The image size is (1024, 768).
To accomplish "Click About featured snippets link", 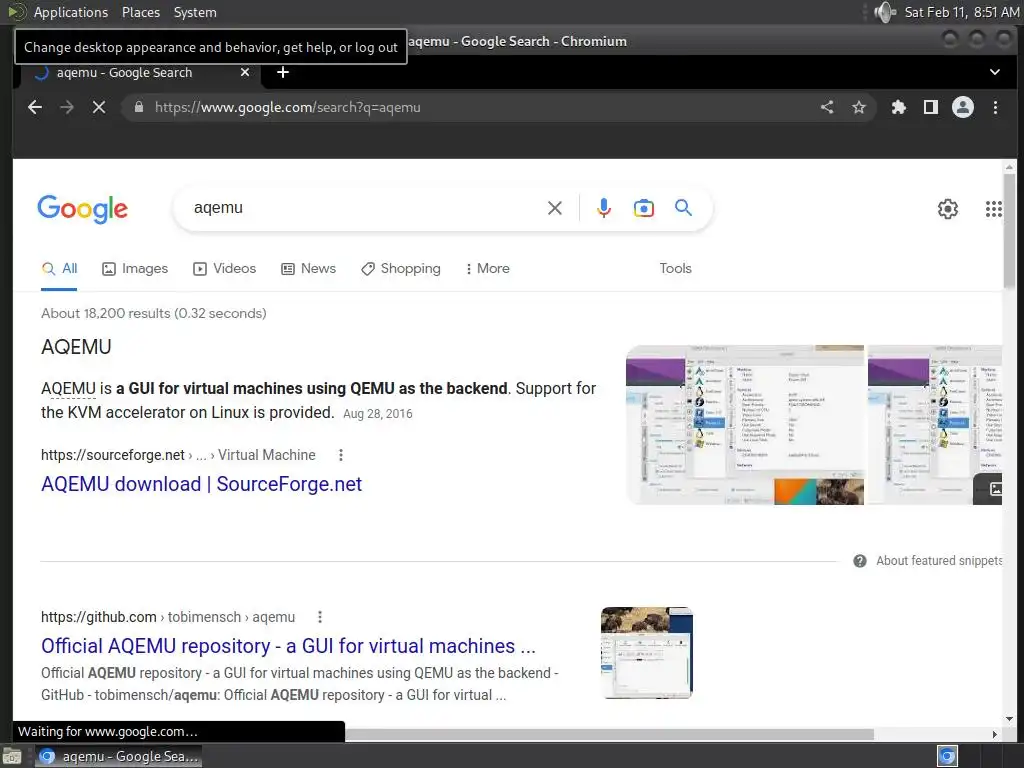I will [938, 561].
